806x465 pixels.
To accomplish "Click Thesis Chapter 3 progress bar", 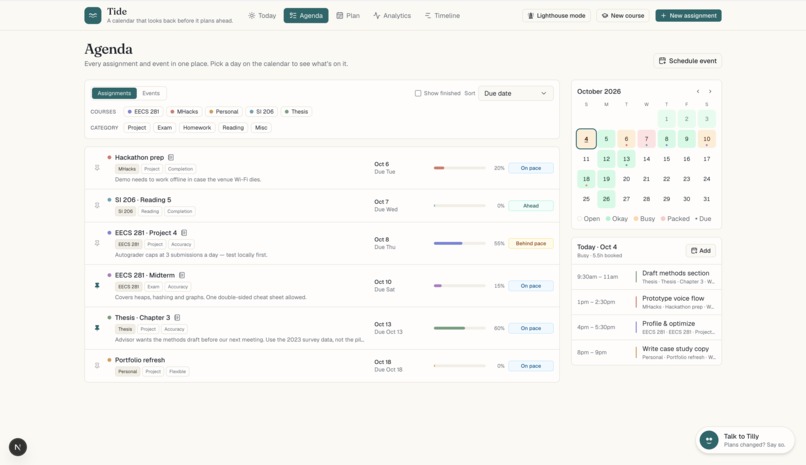I will point(460,328).
